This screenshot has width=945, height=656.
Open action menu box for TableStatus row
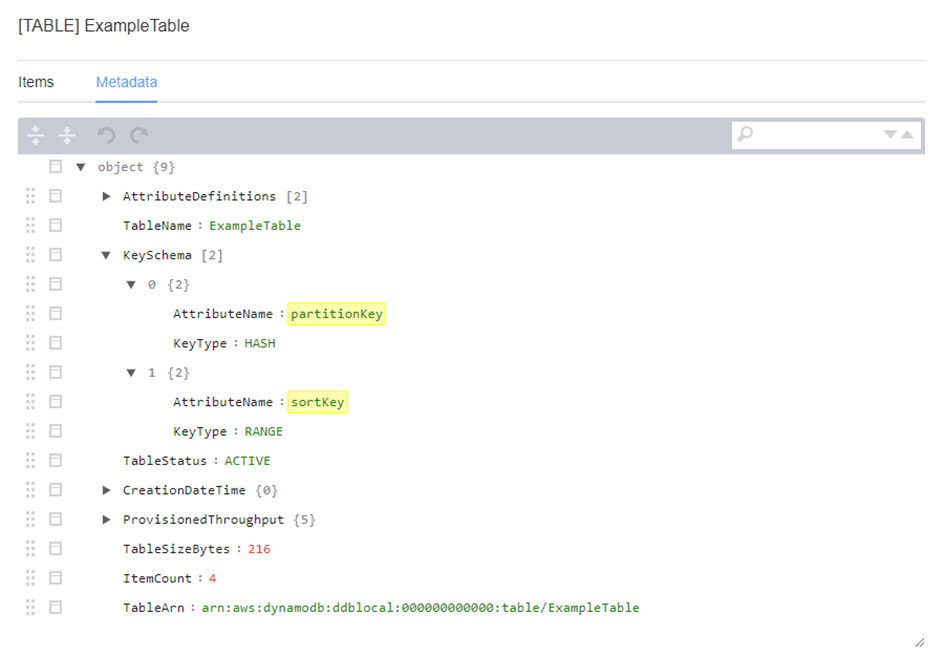(x=55, y=461)
